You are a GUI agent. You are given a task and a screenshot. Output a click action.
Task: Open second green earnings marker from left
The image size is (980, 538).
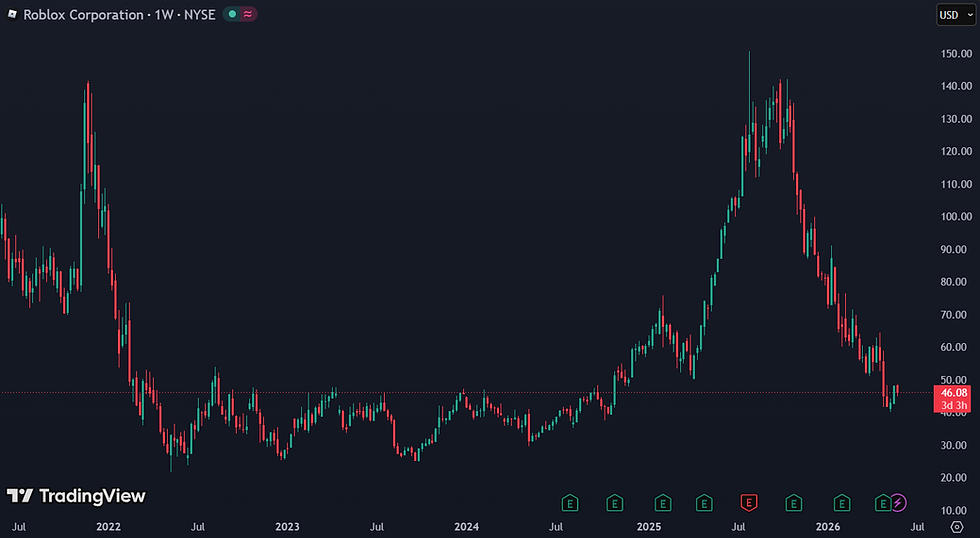pos(615,502)
